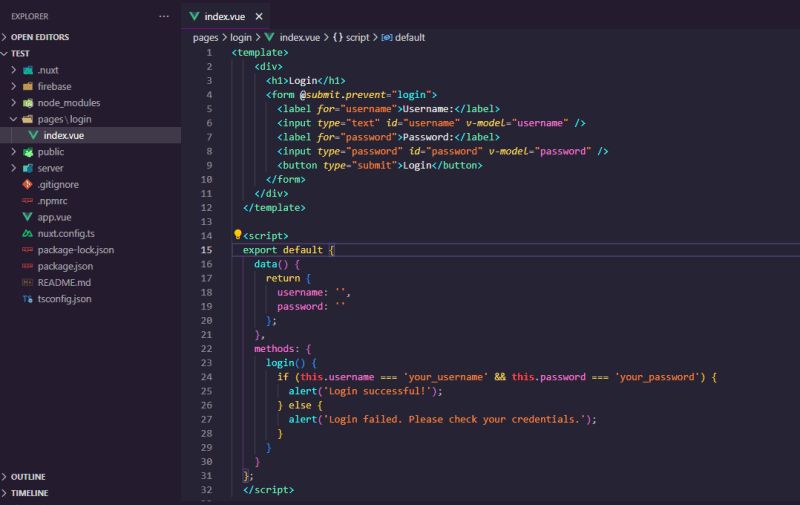
Task: Expand the firebase folder chevron
Action: click(x=14, y=86)
